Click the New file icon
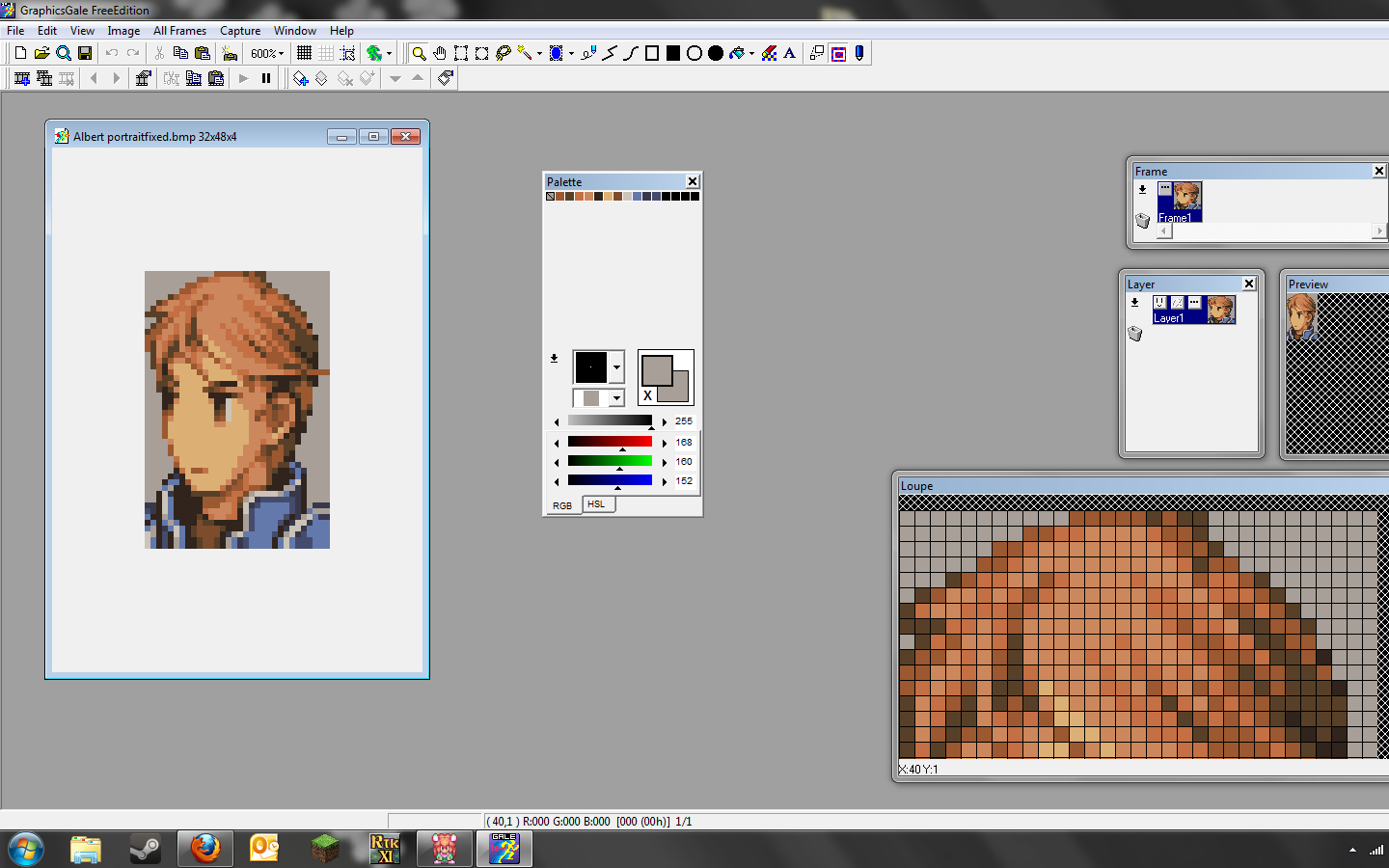Image resolution: width=1389 pixels, height=868 pixels. coord(20,53)
